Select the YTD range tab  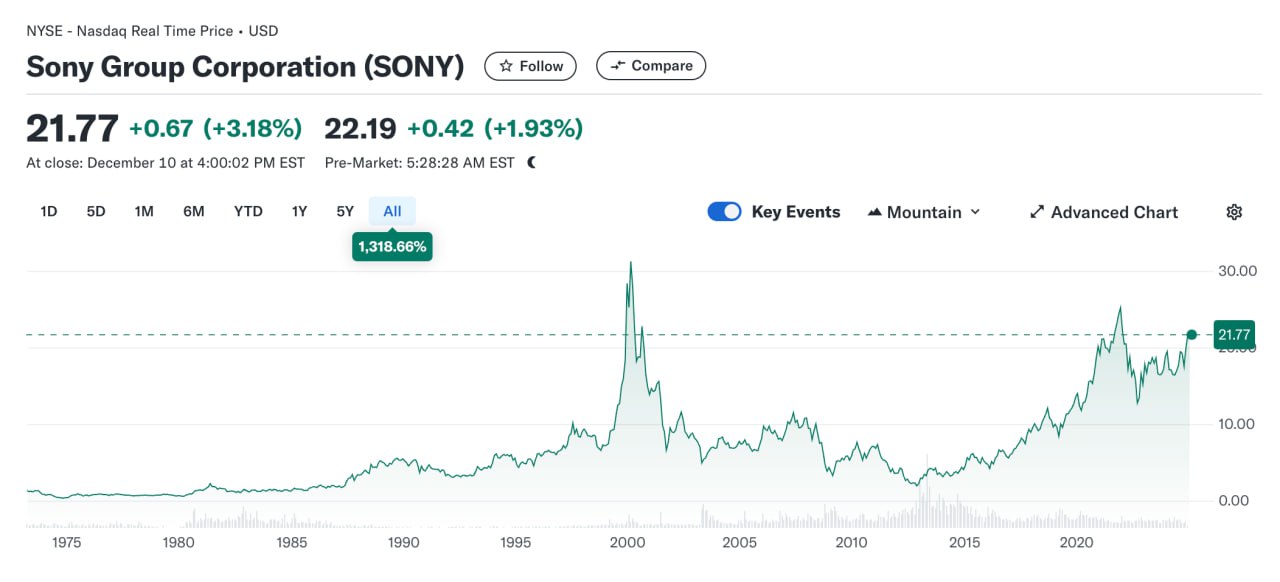click(x=248, y=211)
